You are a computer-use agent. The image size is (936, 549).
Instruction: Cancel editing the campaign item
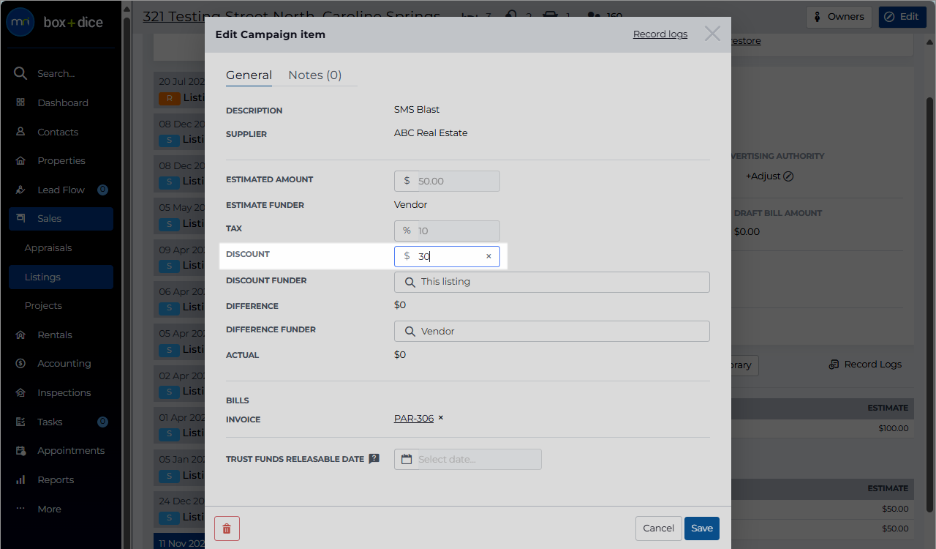658,528
